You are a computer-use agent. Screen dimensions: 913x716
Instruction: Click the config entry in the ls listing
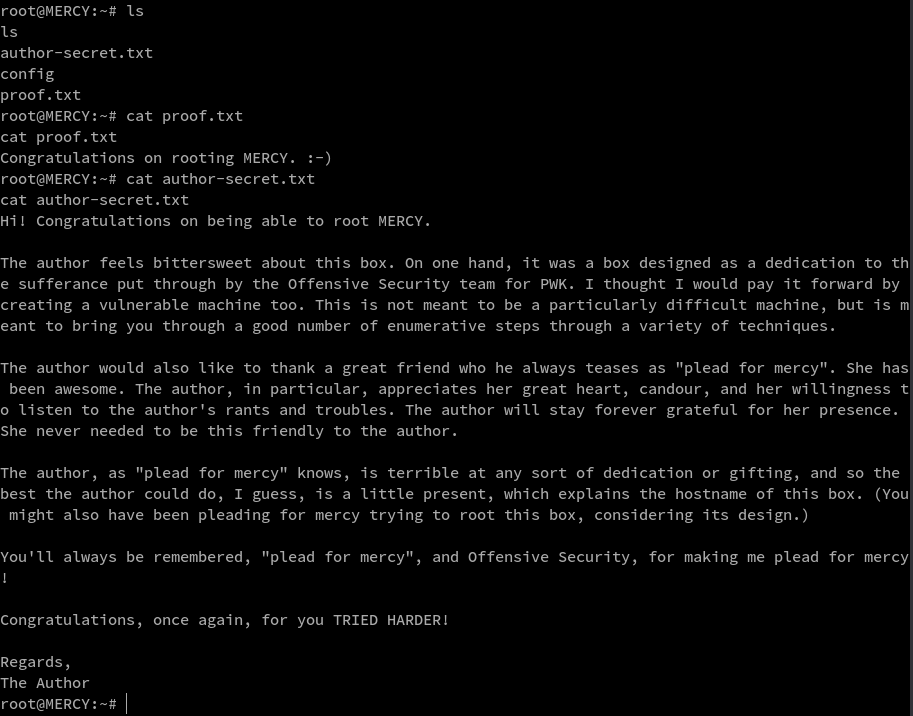point(27,74)
